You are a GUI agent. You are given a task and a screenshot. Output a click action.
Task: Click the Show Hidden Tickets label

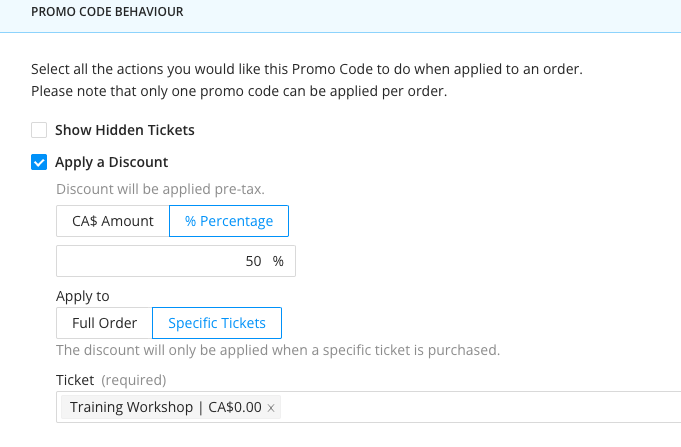tap(124, 130)
